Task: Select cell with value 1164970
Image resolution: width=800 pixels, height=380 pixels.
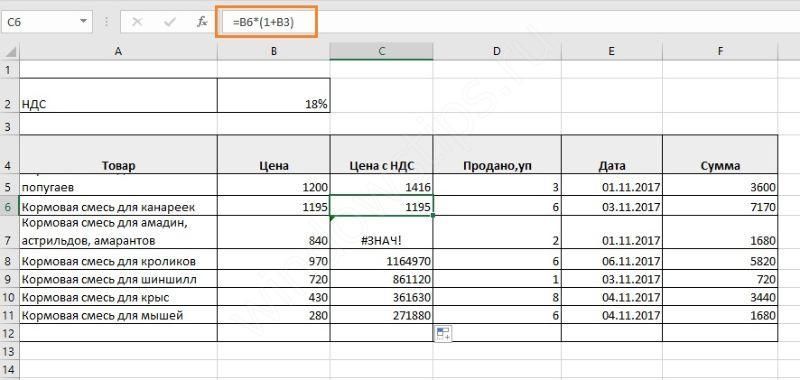Action: tap(382, 260)
